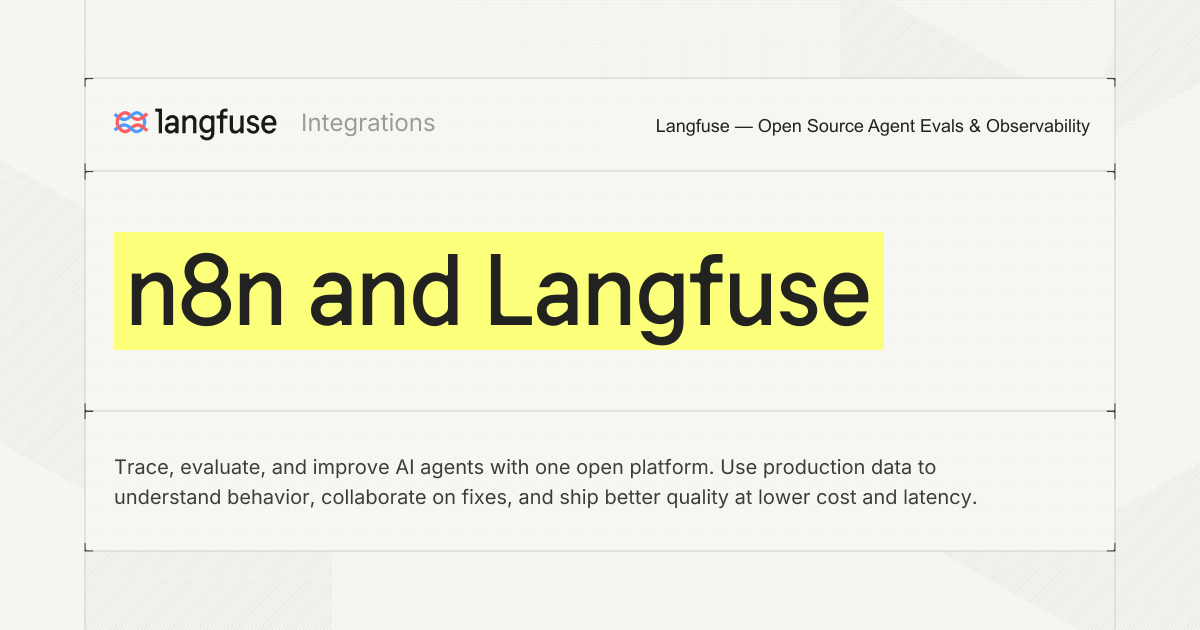Click the "langfuse" wordmark text
Viewport: 1200px width, 630px height.
click(217, 123)
